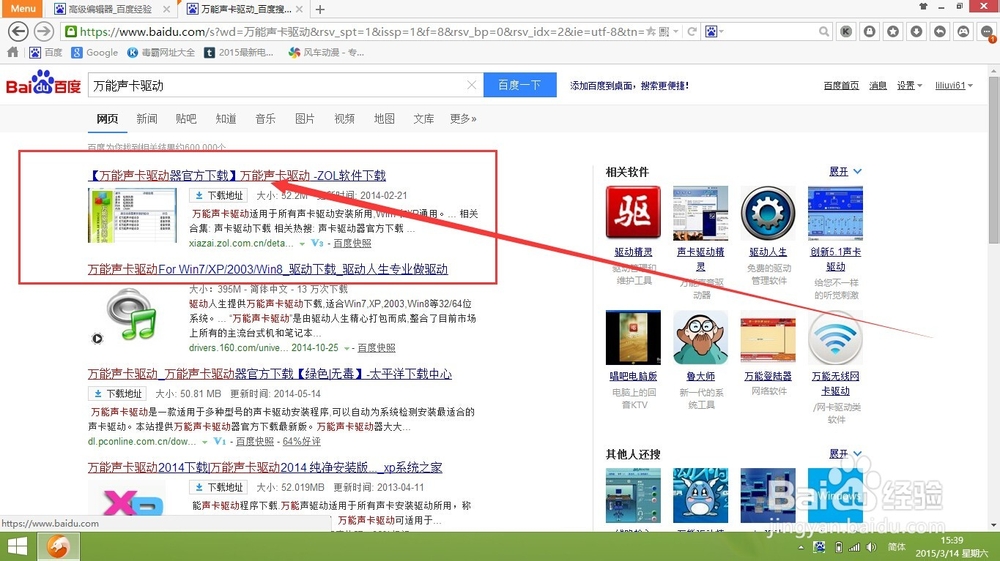Select the 图片 search category

point(305,119)
